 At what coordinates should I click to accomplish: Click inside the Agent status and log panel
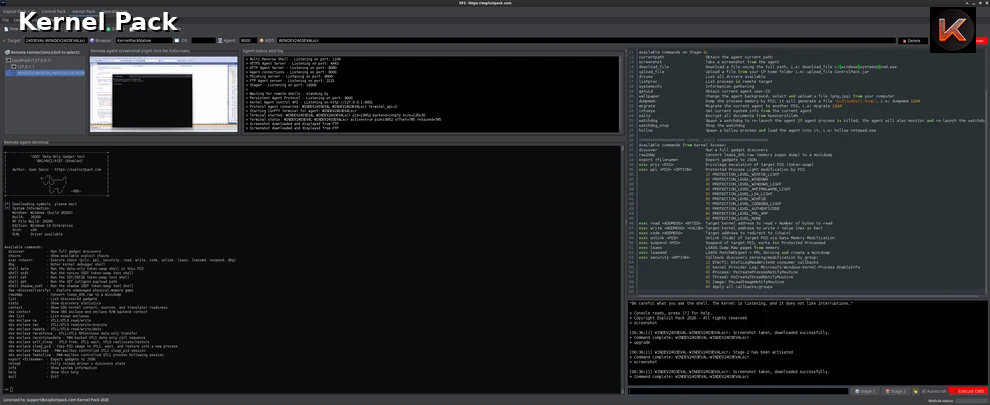click(431, 94)
